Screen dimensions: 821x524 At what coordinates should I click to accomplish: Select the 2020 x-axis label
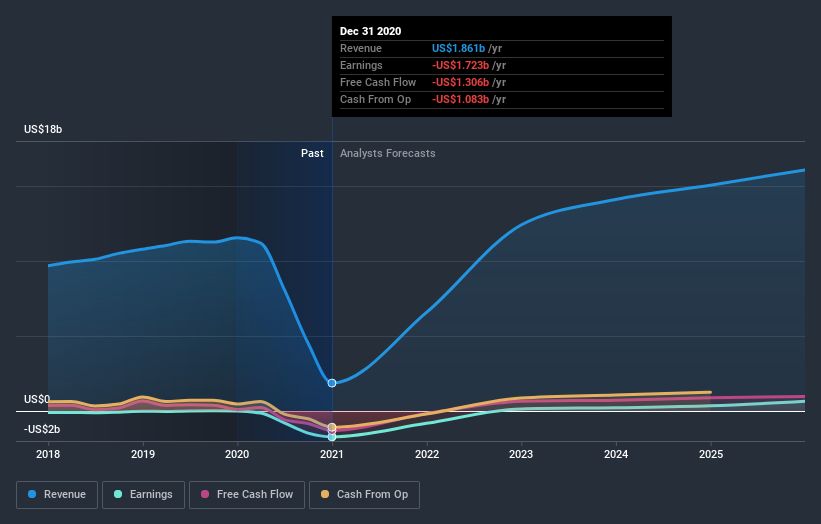pyautogui.click(x=237, y=454)
